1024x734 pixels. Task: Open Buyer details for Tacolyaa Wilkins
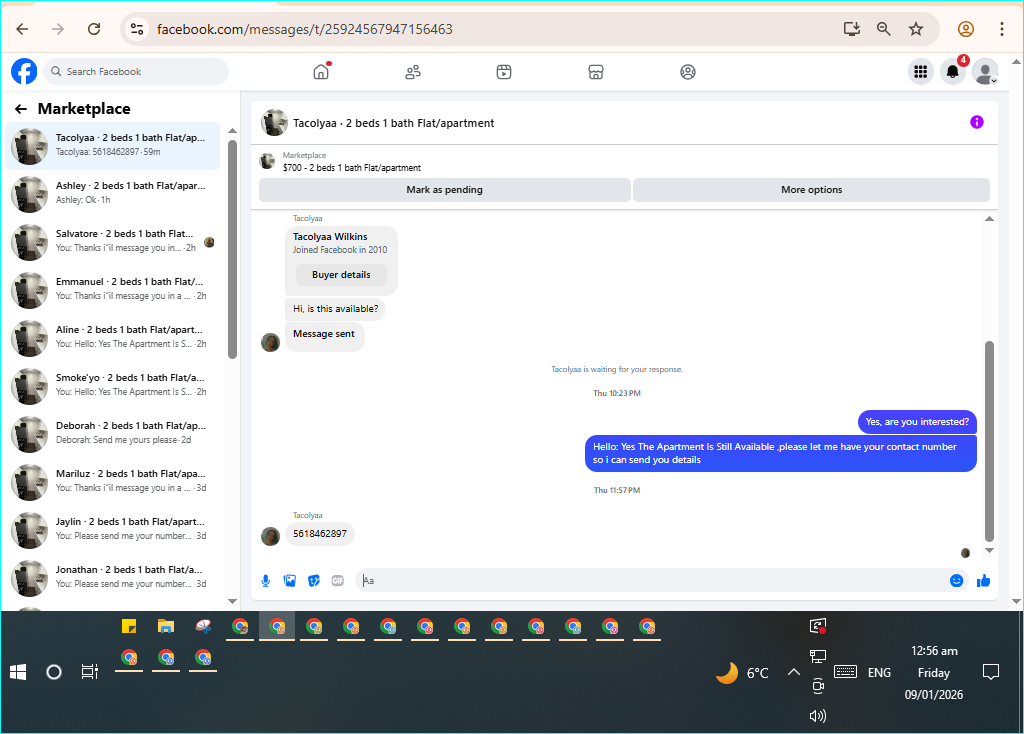341,275
